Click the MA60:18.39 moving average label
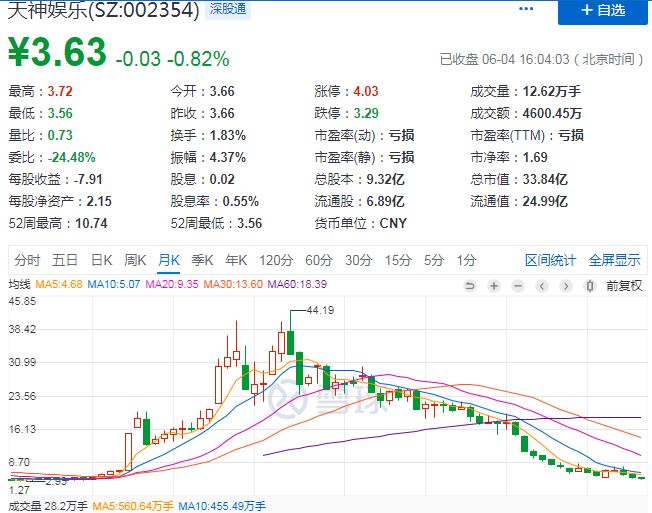The height and width of the screenshot is (513, 652). pos(297,284)
